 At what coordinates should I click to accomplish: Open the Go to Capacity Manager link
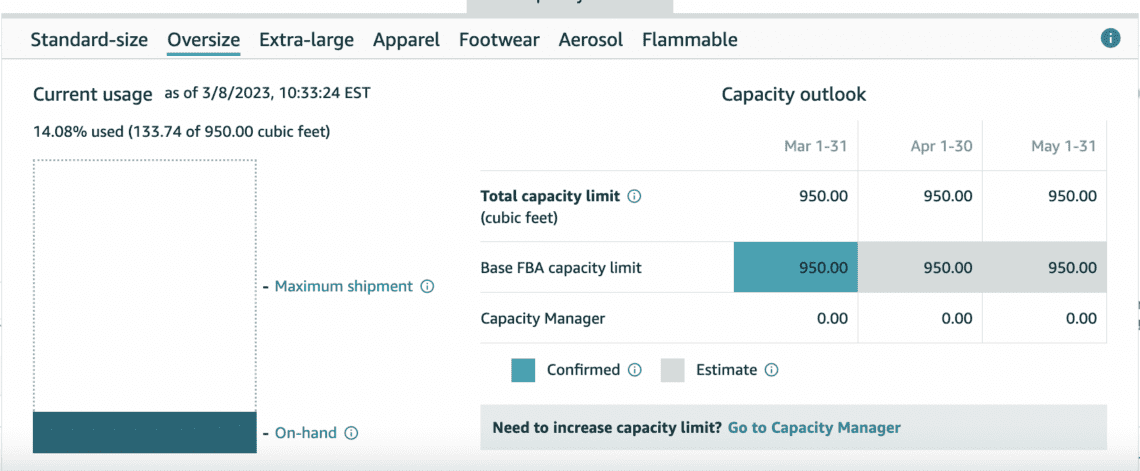point(814,428)
